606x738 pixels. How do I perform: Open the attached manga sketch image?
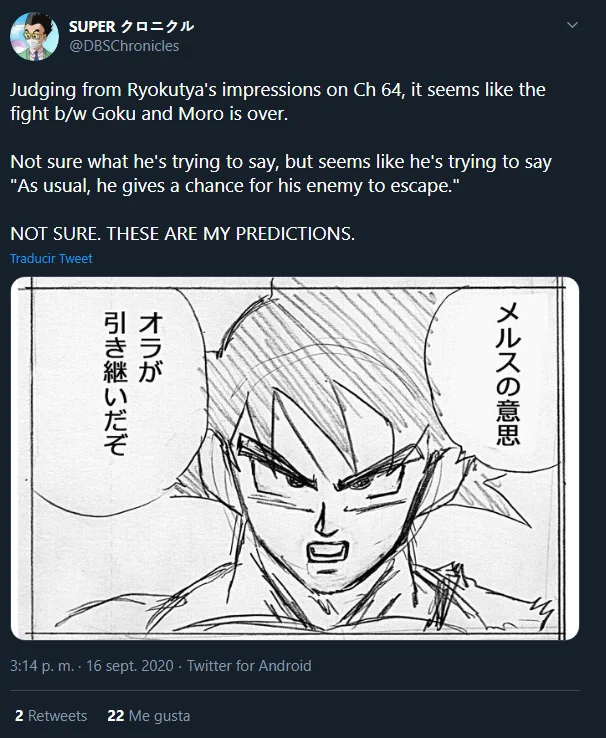(x=295, y=458)
